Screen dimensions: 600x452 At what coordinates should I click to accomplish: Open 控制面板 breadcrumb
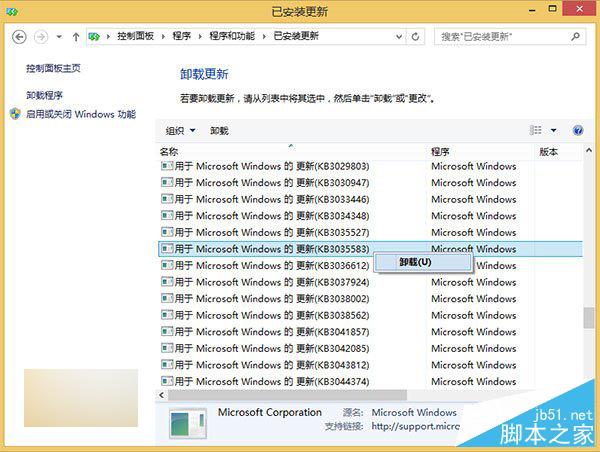point(135,36)
